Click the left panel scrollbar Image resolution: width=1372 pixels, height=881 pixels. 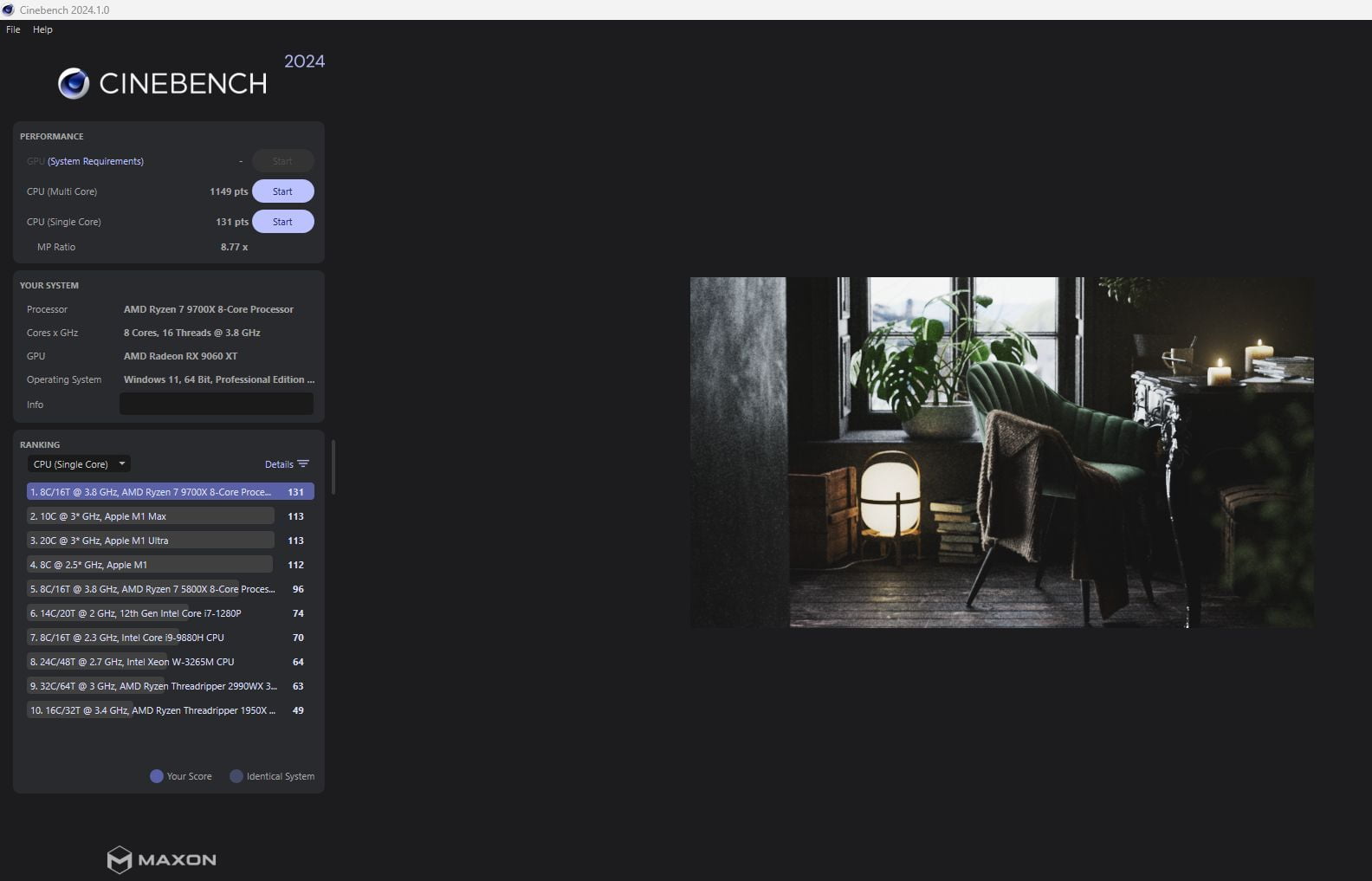[x=333, y=468]
